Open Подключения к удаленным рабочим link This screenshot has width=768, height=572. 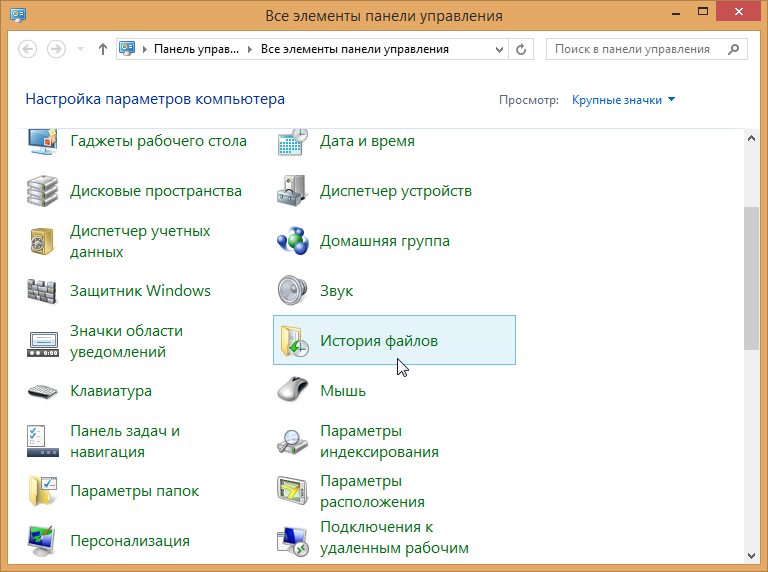click(394, 537)
